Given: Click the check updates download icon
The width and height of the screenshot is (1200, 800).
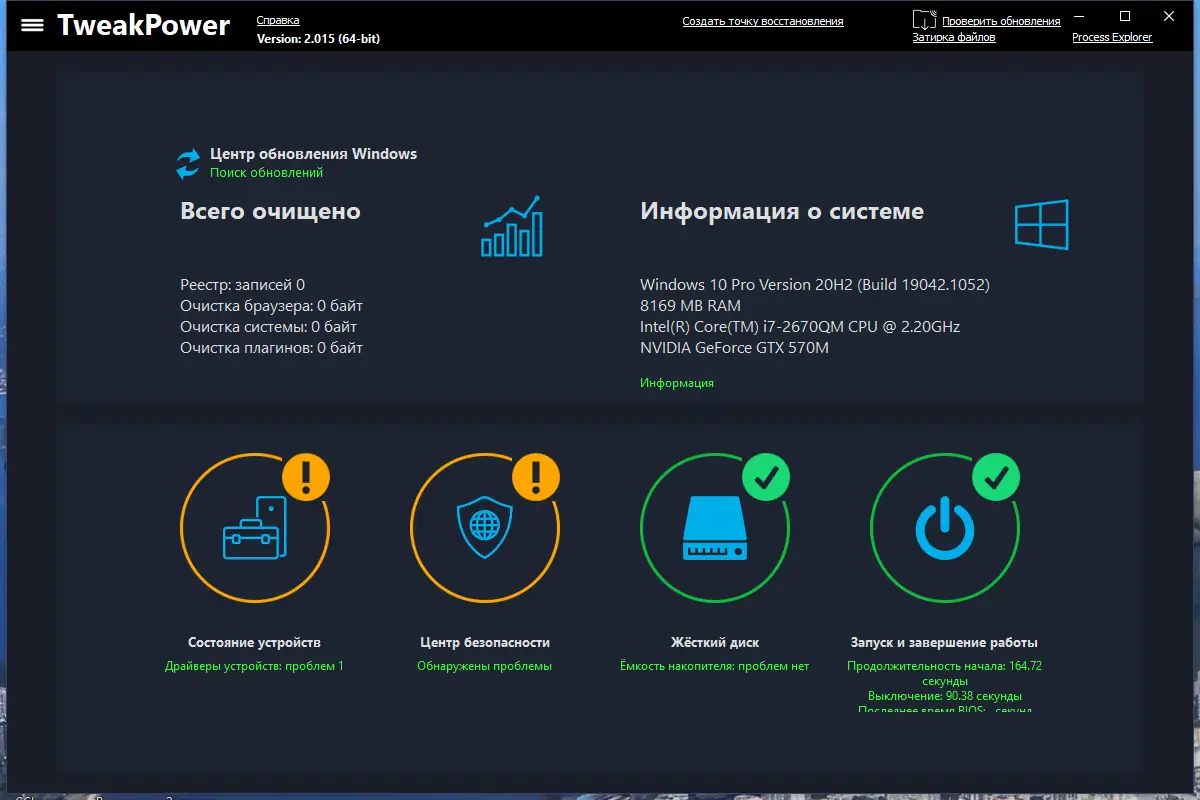Looking at the screenshot, I should pyautogui.click(x=925, y=20).
